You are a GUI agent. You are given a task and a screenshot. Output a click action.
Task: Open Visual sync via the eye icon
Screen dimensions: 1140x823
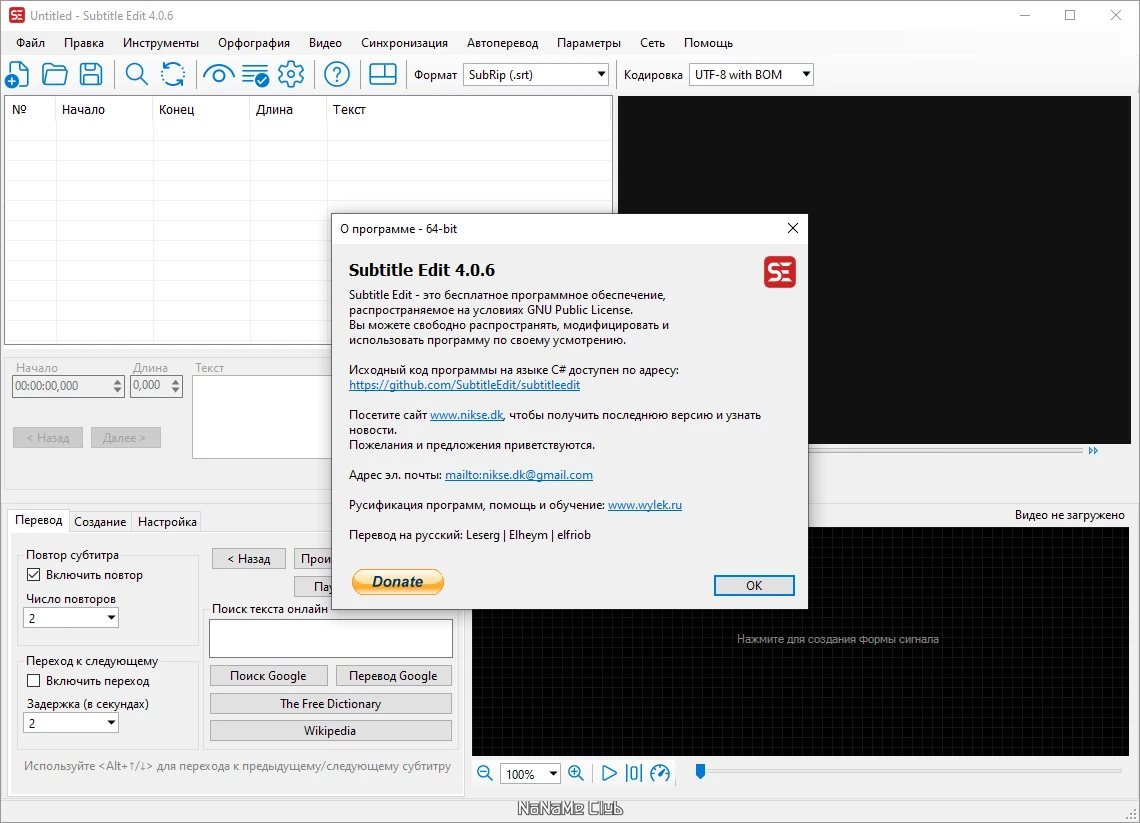click(x=219, y=74)
